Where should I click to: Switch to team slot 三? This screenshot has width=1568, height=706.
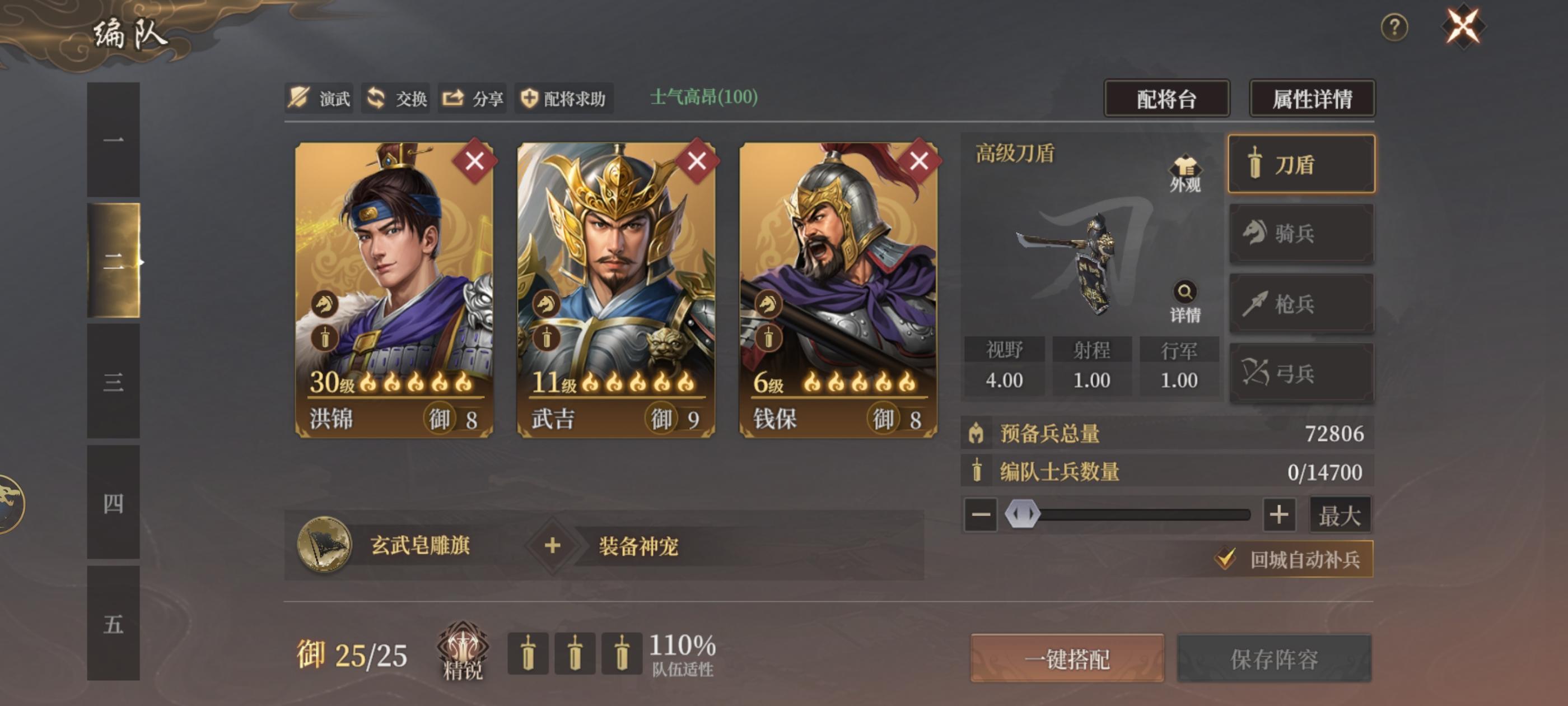pyautogui.click(x=113, y=382)
